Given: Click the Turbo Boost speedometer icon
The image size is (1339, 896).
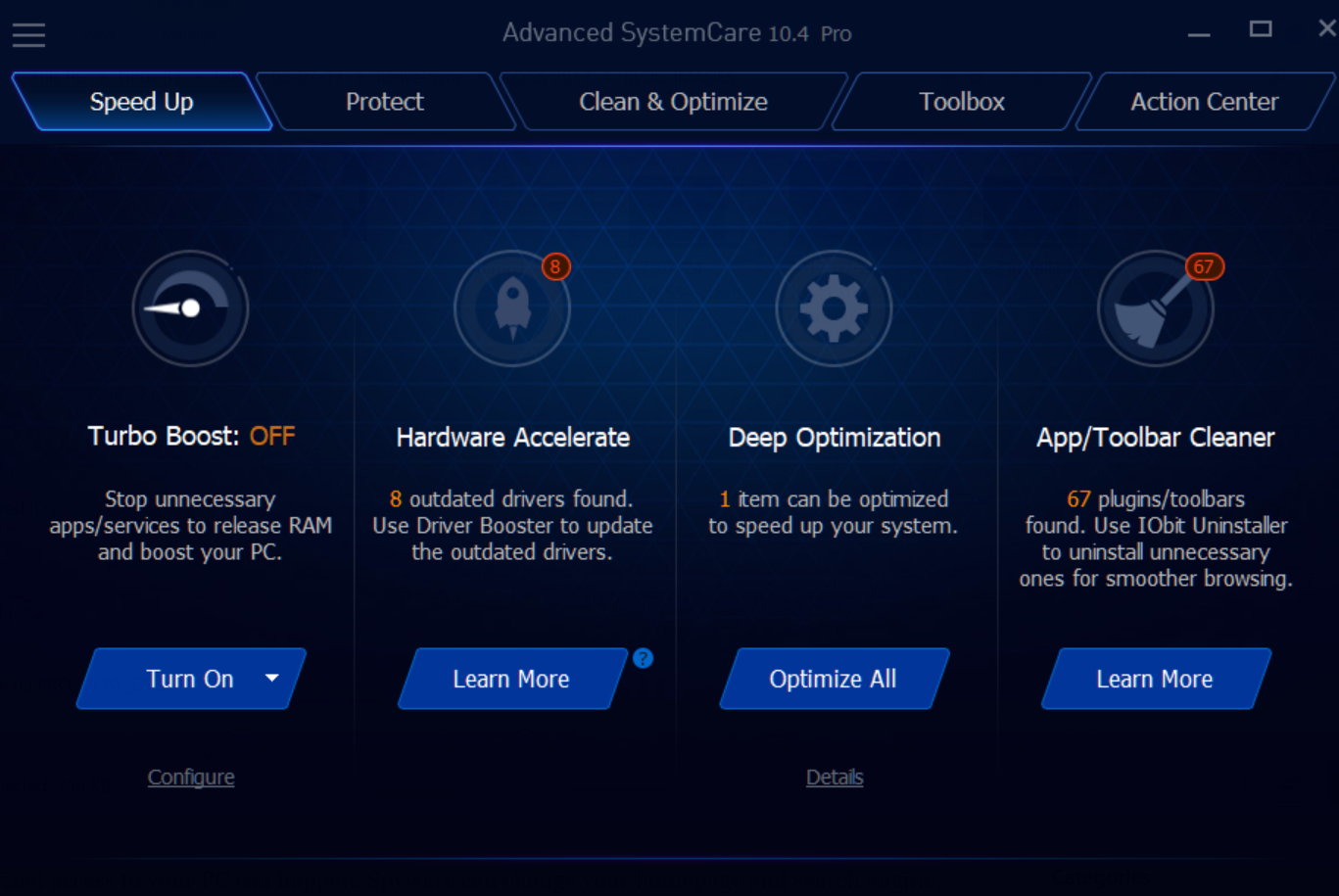Looking at the screenshot, I should click(x=191, y=308).
